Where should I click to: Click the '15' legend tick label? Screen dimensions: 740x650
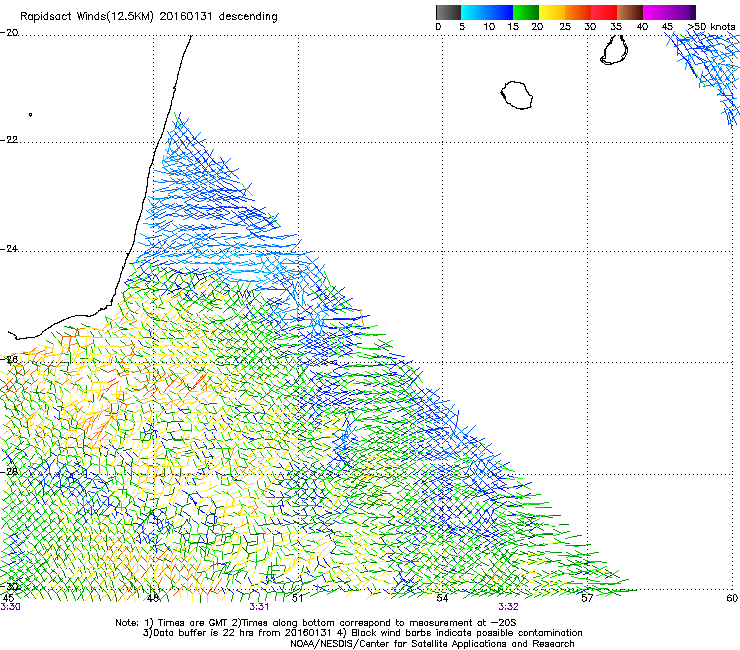tap(513, 27)
